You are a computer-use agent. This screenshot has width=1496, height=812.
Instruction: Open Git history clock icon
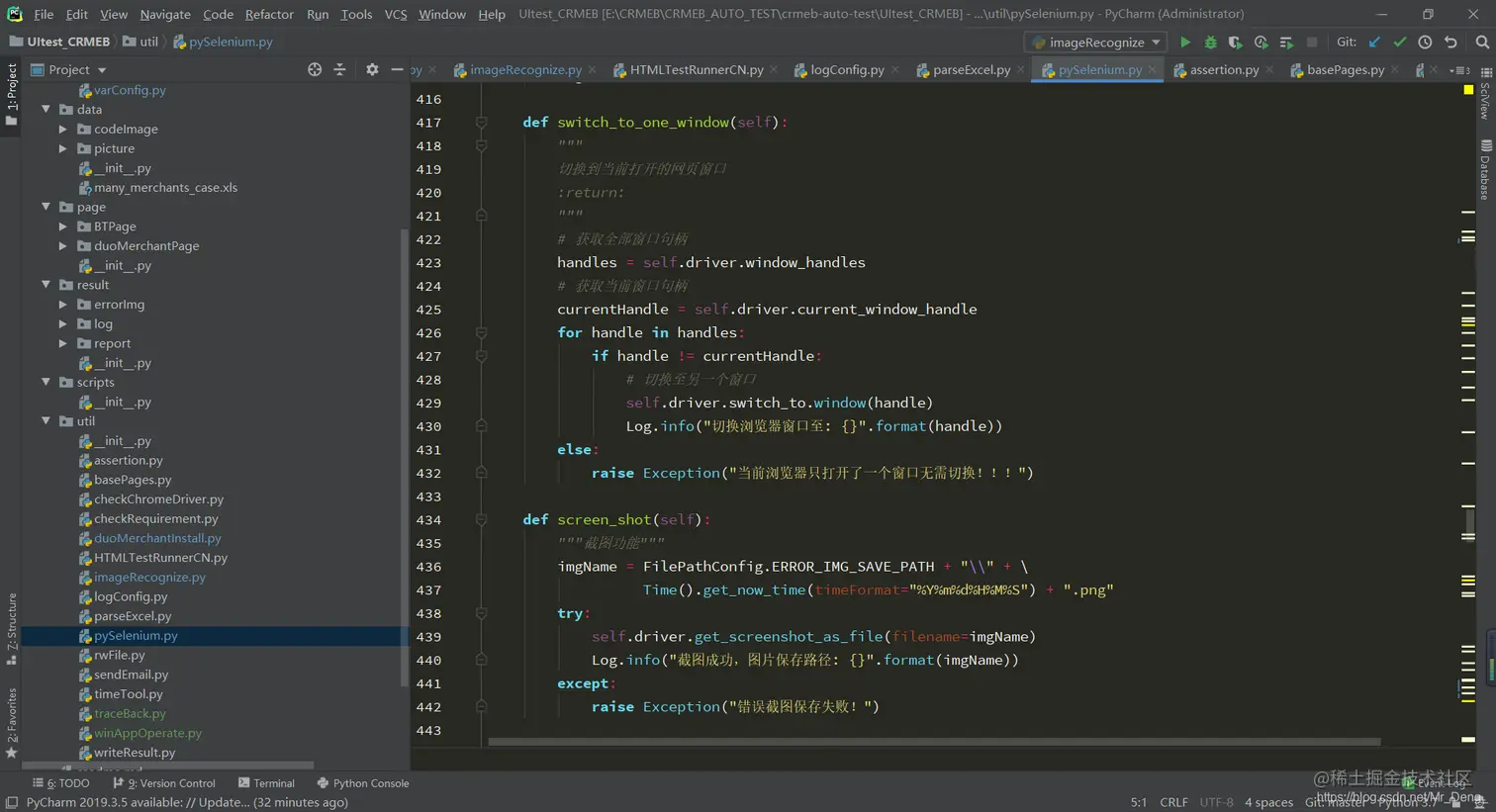coord(1425,43)
